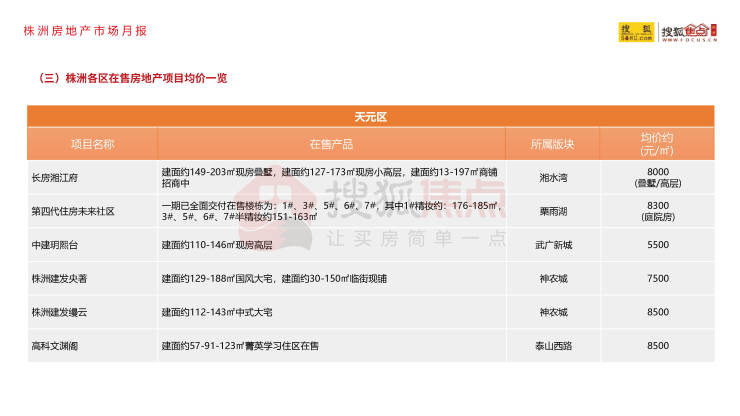Click 神农城 in the 株洲建发缦云 row
The image size is (740, 416).
pos(553,312)
